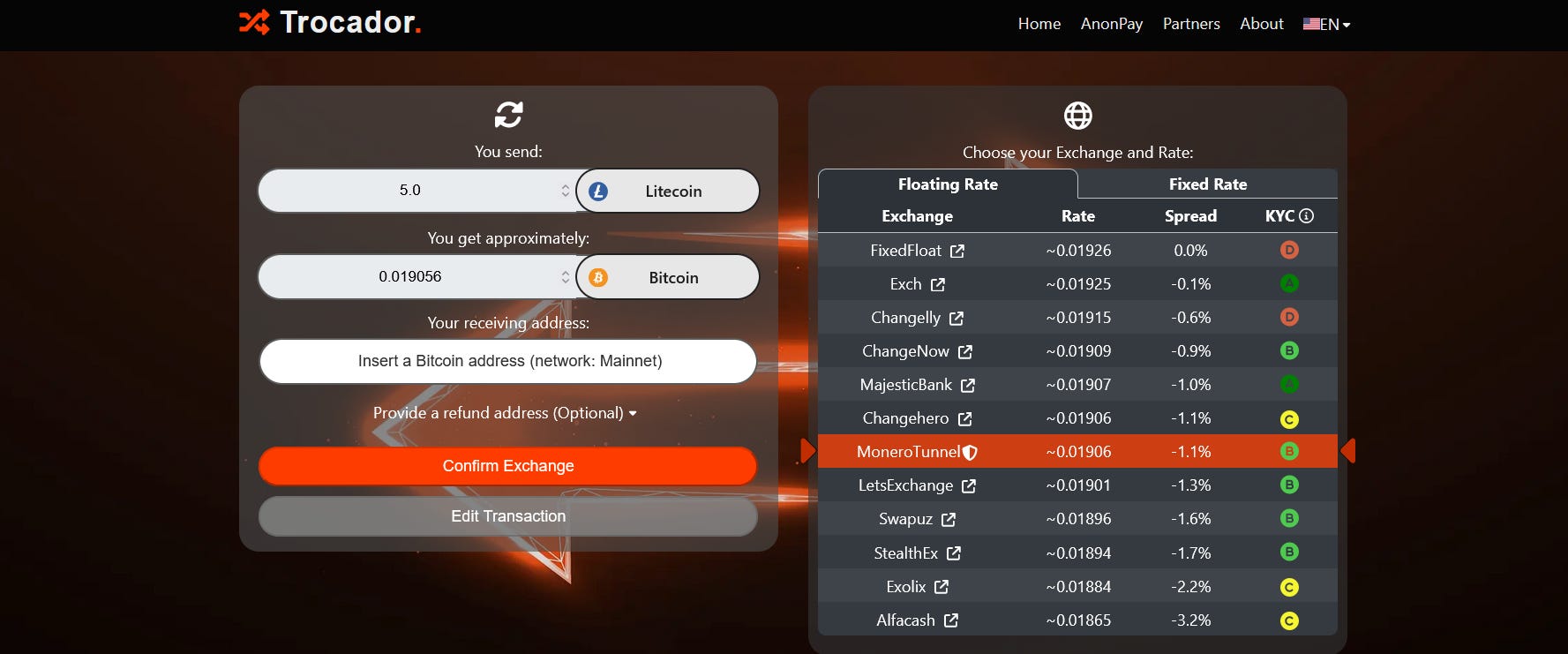Image resolution: width=1568 pixels, height=654 pixels.
Task: Open the About menu item
Action: pos(1262,24)
